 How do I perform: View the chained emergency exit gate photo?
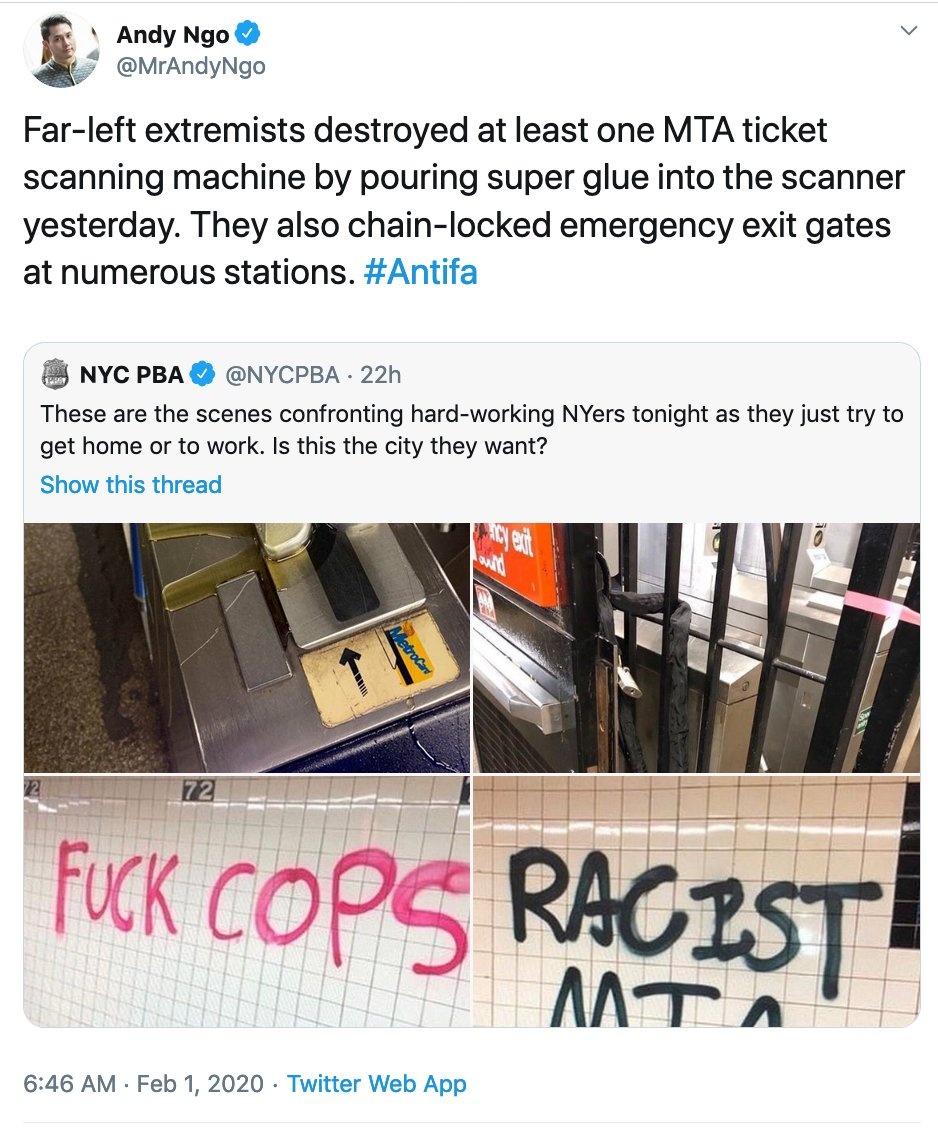pyautogui.click(x=696, y=648)
